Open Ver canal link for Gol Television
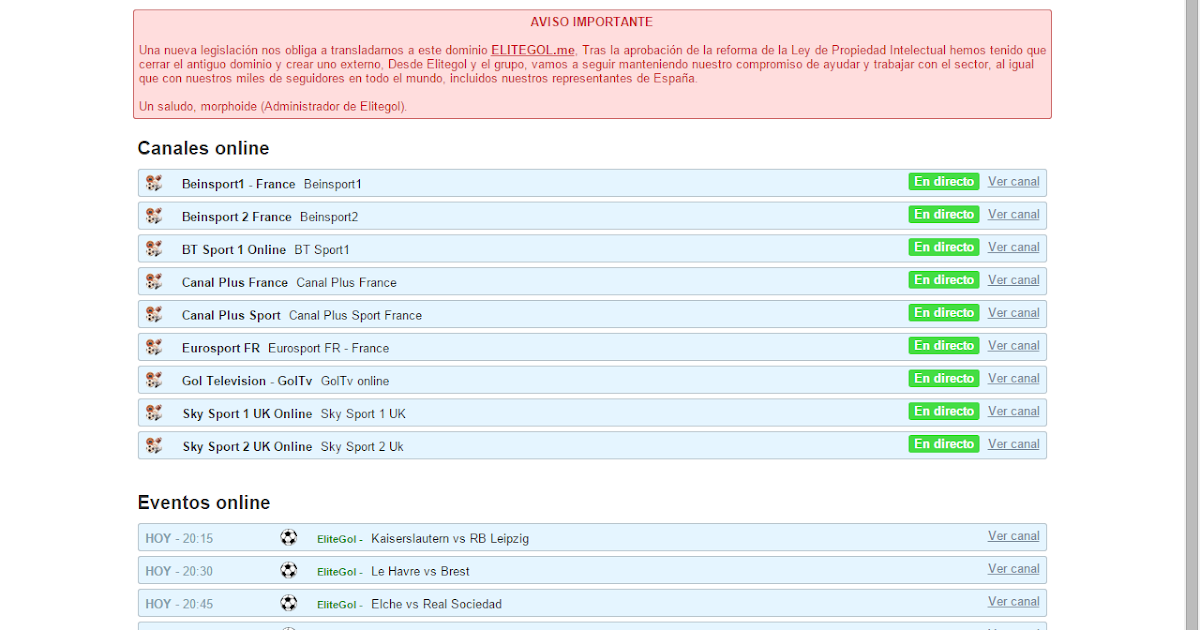1200x630 pixels. click(1013, 379)
